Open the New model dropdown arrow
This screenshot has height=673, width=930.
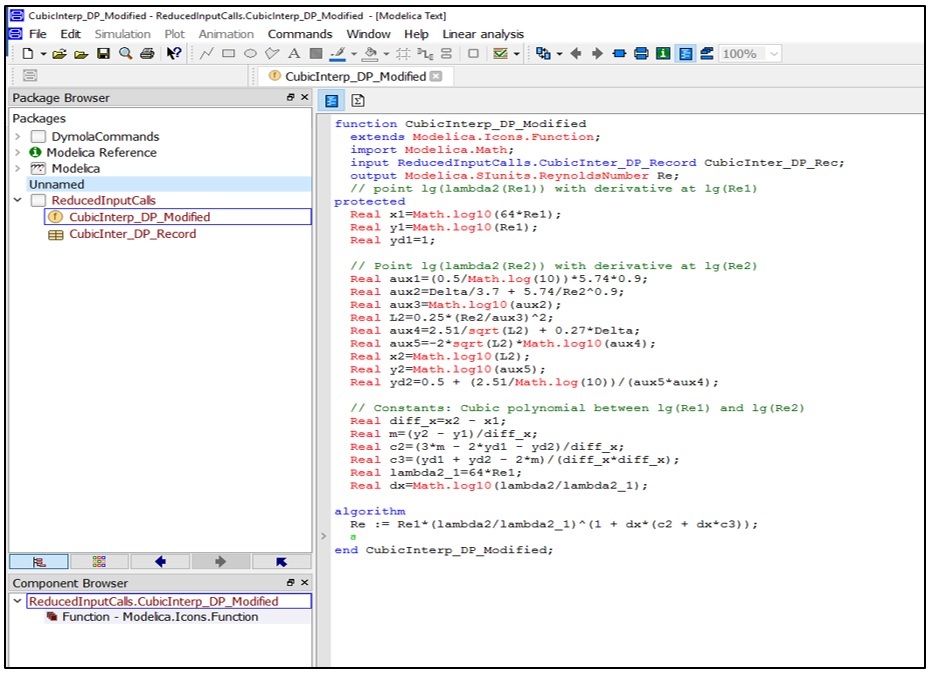point(43,54)
